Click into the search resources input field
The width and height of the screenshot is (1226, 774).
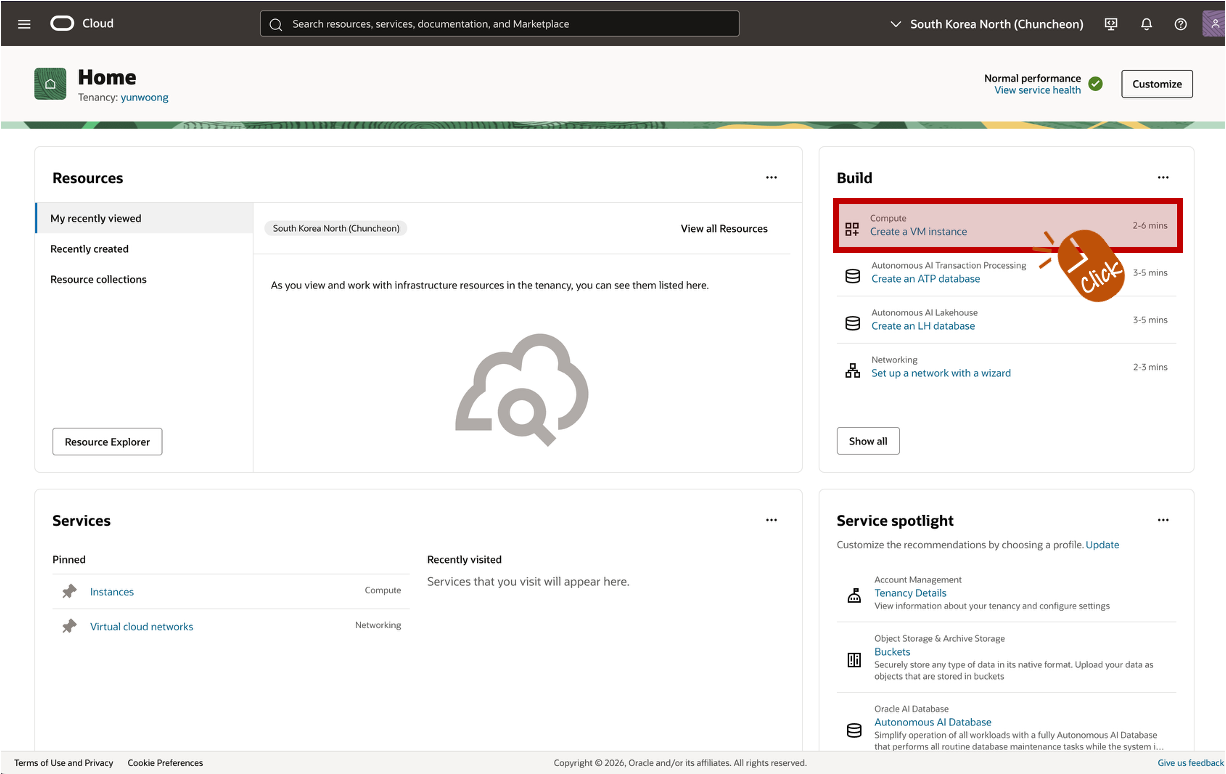click(x=500, y=24)
